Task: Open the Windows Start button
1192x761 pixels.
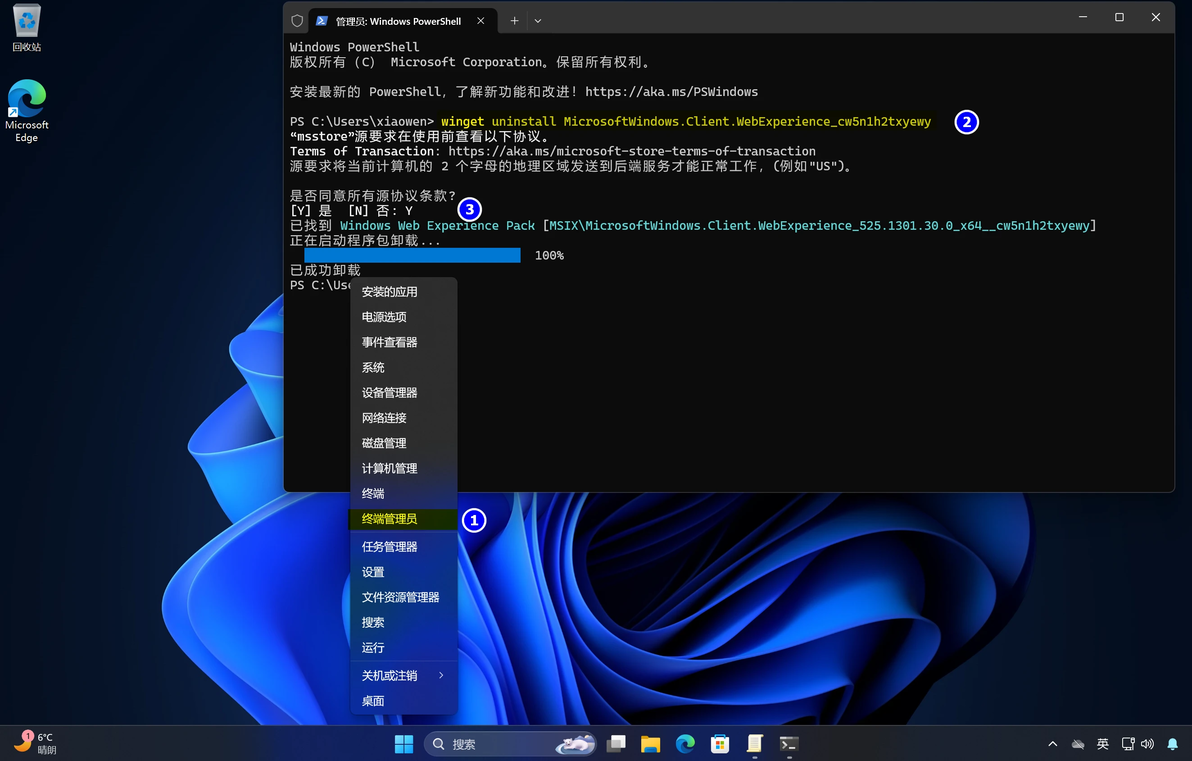Action: (404, 744)
